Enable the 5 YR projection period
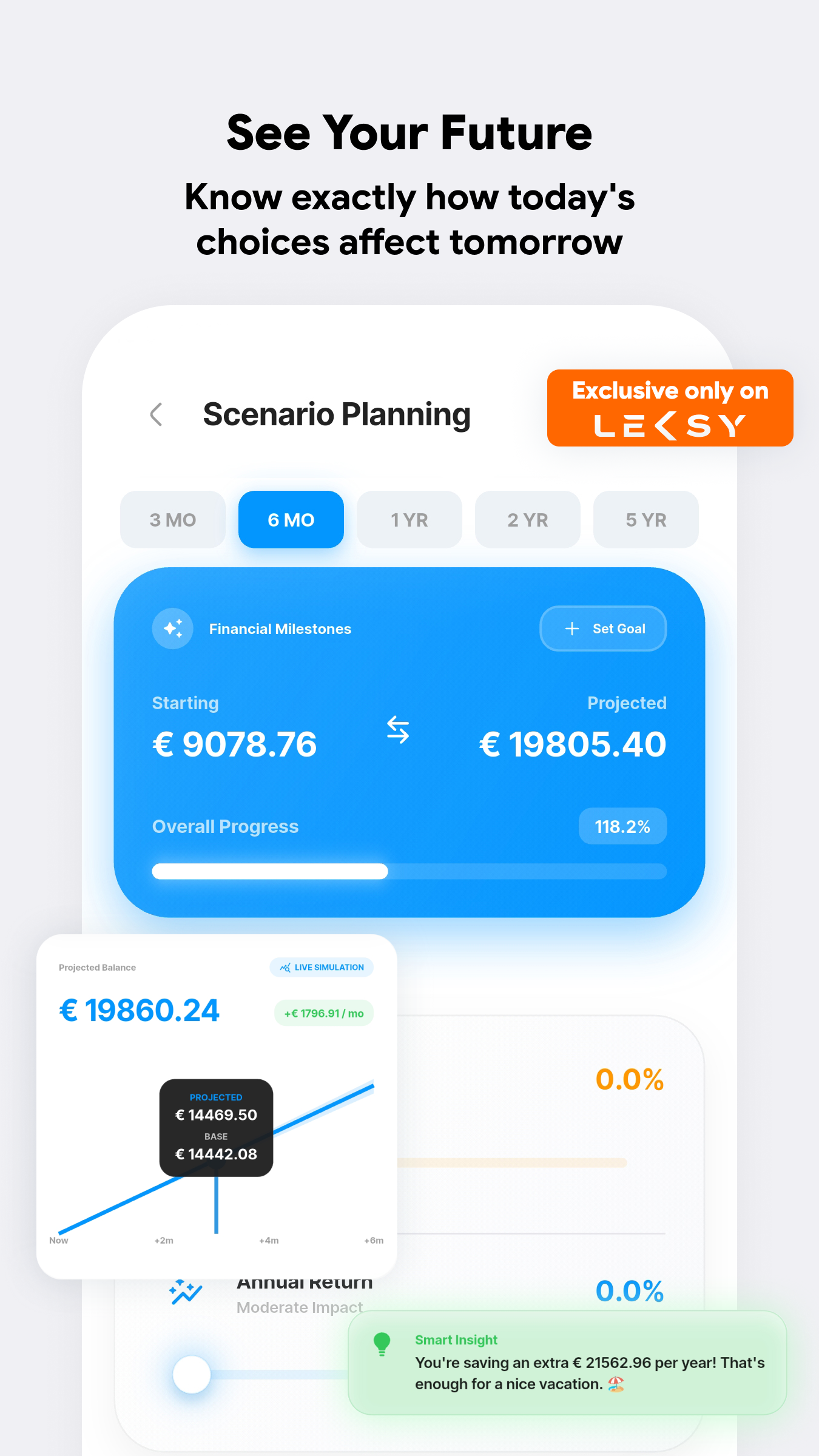819x1456 pixels. [645, 519]
